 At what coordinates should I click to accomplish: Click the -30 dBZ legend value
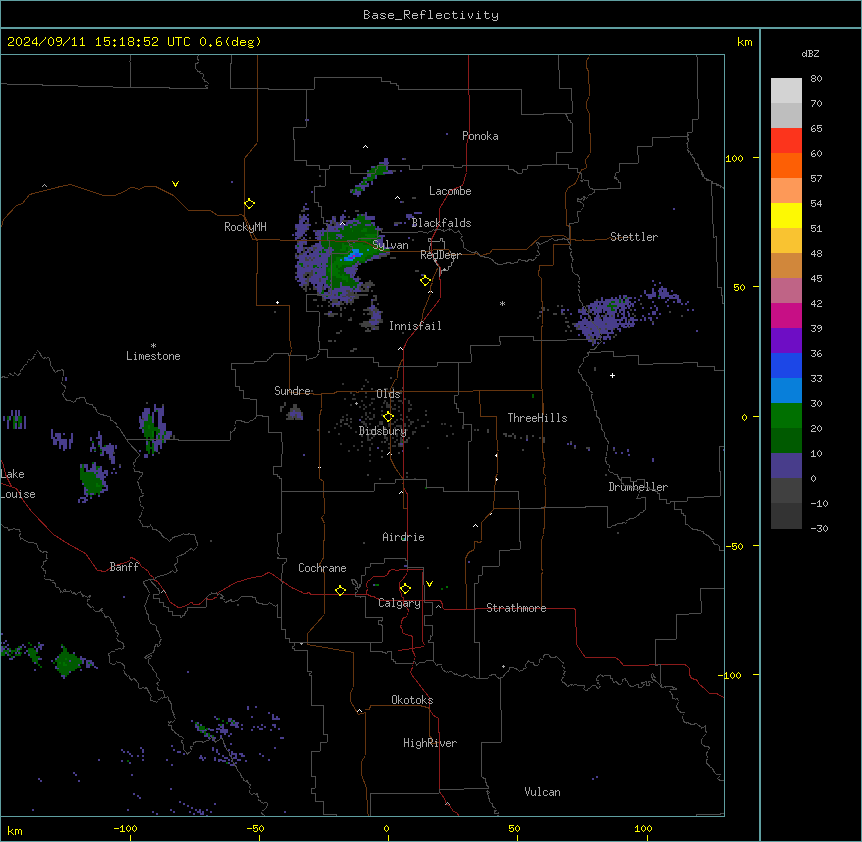[819, 528]
